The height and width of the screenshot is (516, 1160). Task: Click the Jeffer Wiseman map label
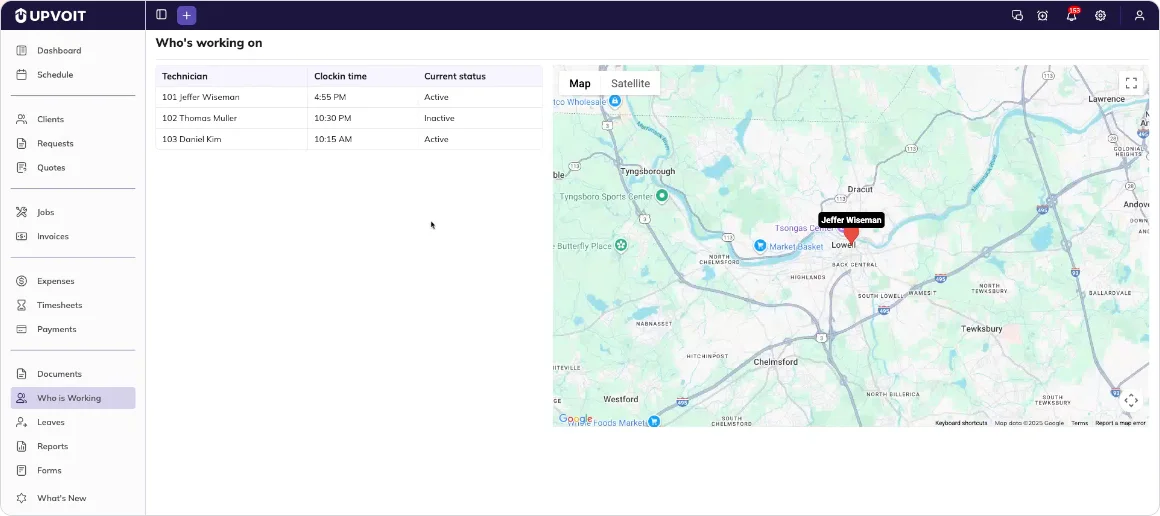click(x=852, y=220)
